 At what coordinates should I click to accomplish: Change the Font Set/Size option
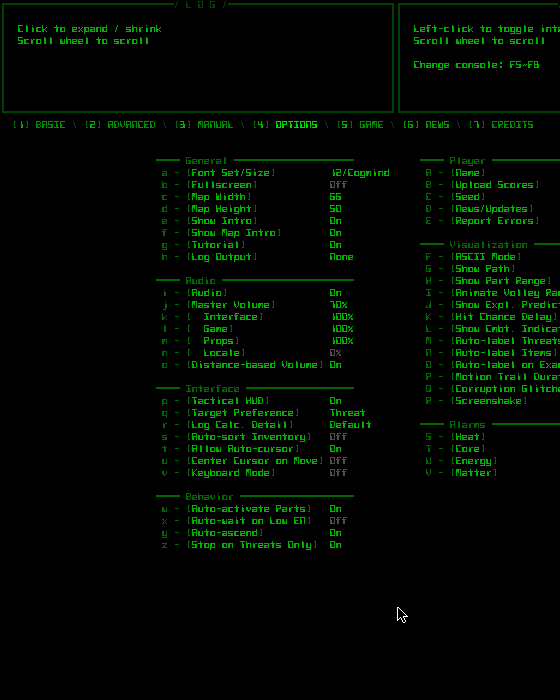[x=275, y=173]
